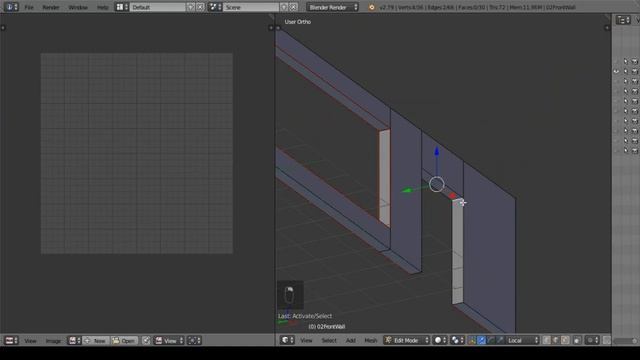The image size is (640, 360).
Task: Add a new screen layout
Action: coord(191,7)
